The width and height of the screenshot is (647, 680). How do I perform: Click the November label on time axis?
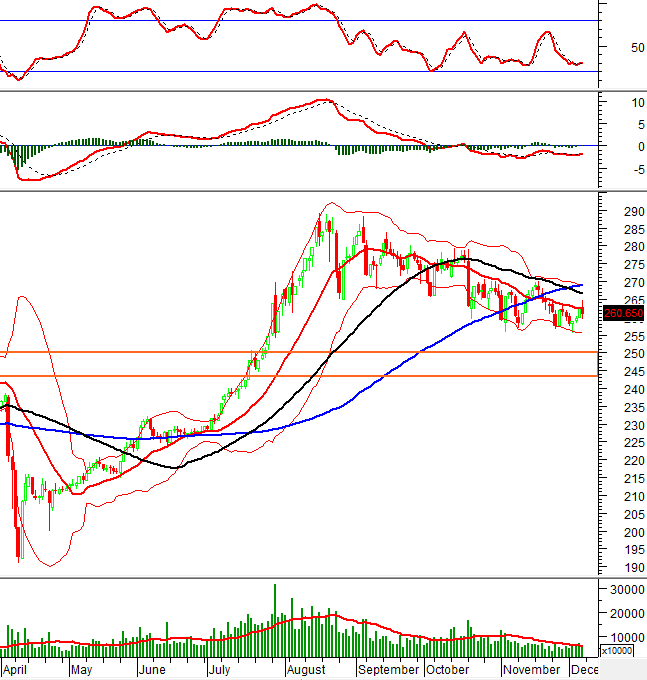coord(531,670)
